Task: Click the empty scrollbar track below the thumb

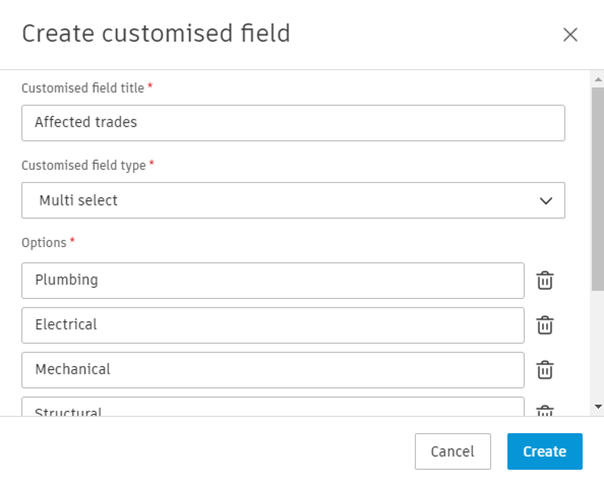Action: click(x=597, y=350)
